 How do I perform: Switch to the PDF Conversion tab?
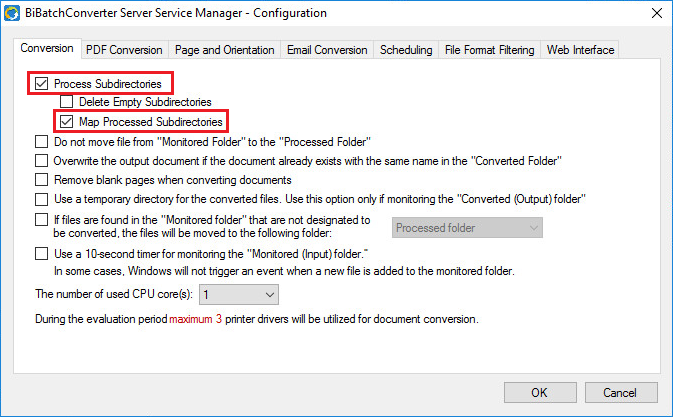[124, 50]
